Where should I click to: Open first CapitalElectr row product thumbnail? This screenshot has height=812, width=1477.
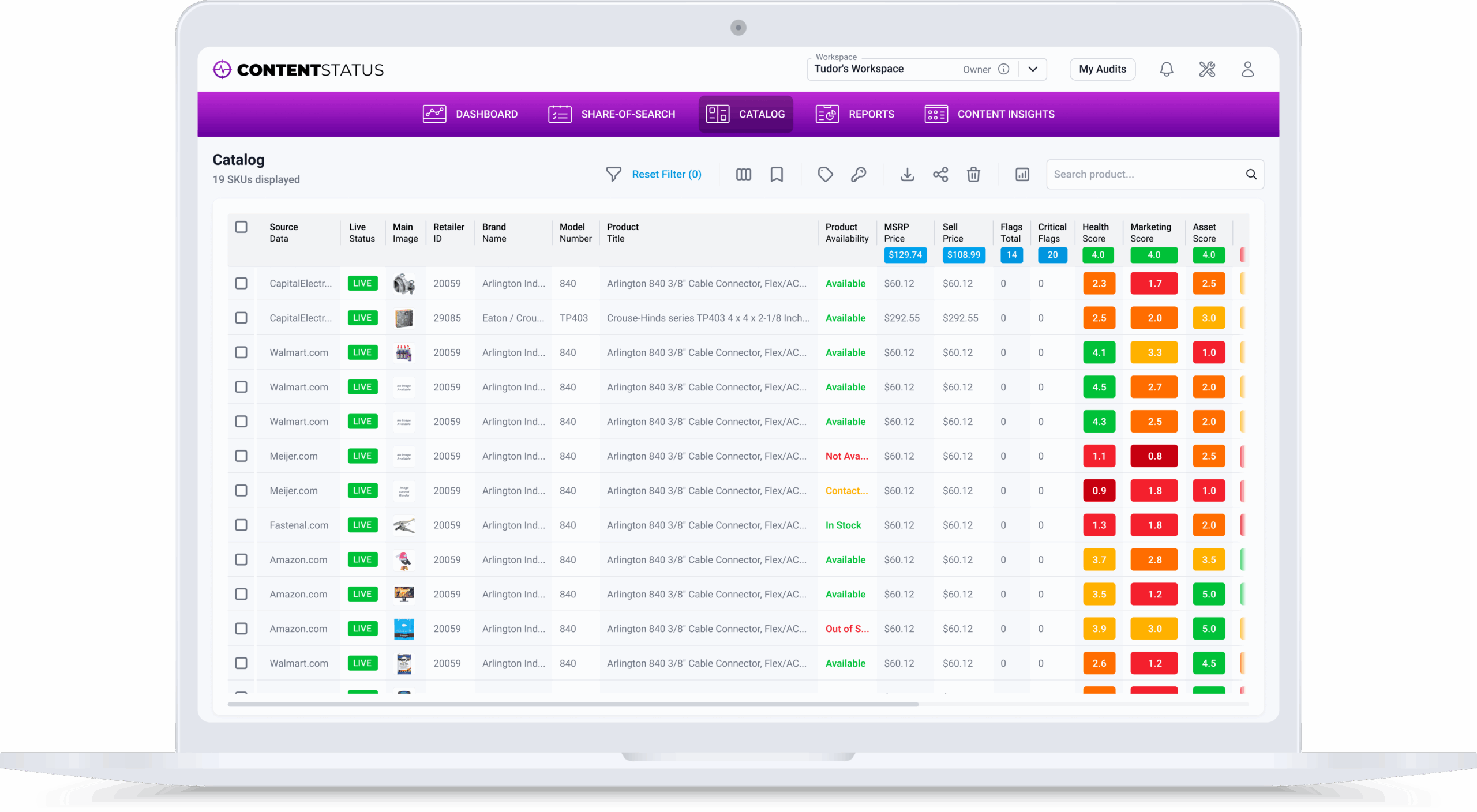404,283
